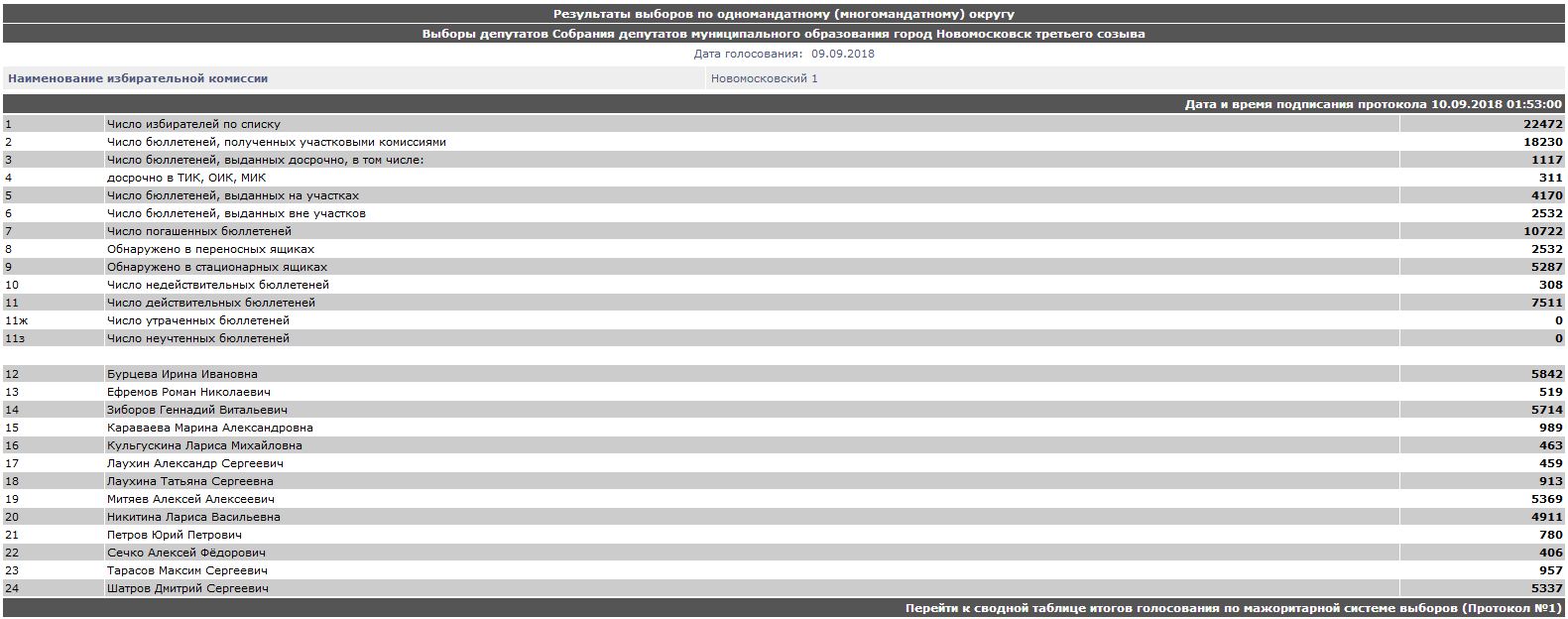Viewport: 1568px width, 619px height.
Task: Select the voter count value 22472
Action: coord(1542,124)
